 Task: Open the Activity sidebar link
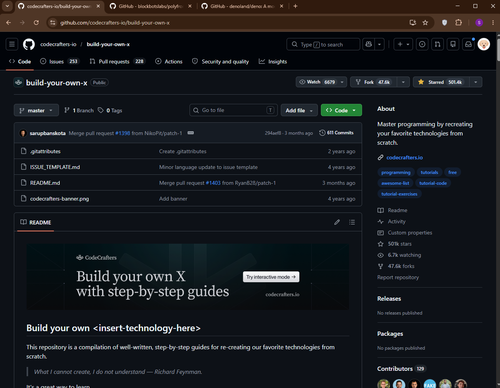coord(391,221)
